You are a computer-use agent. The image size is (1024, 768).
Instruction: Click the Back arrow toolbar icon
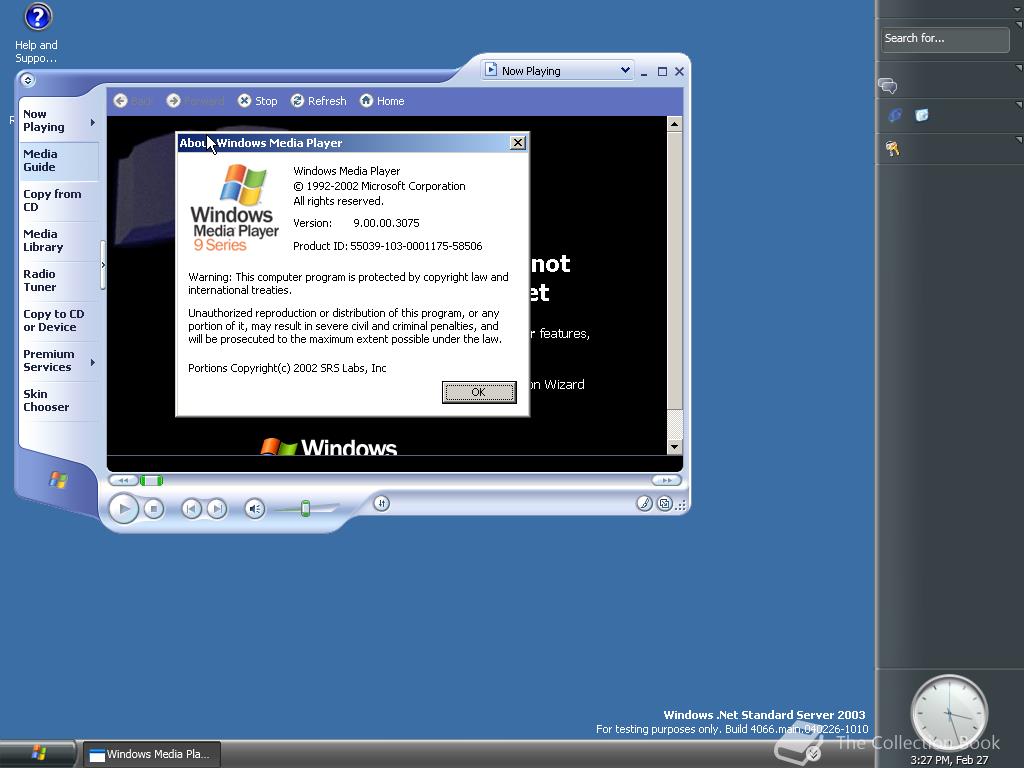[120, 101]
